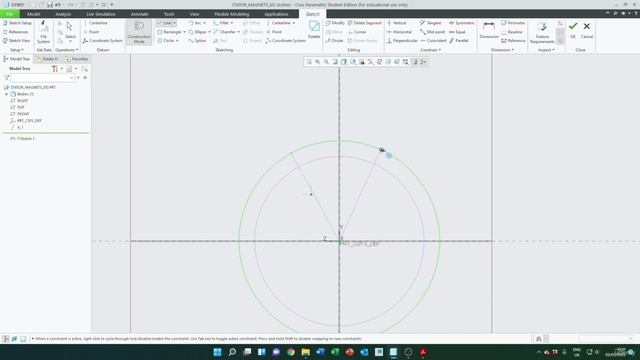This screenshot has width=640, height=360.
Task: Switch to the Applications ribbon tab
Action: coord(276,14)
